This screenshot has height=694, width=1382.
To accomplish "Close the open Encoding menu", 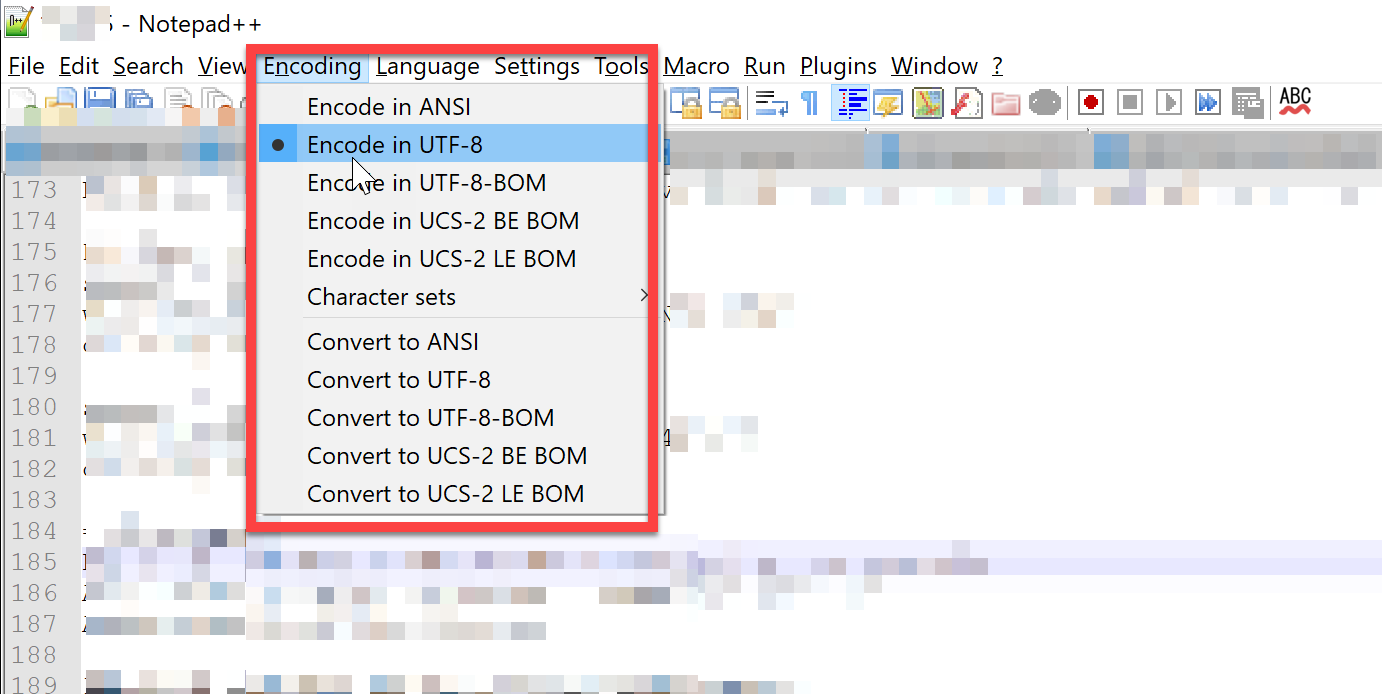I will coord(312,66).
